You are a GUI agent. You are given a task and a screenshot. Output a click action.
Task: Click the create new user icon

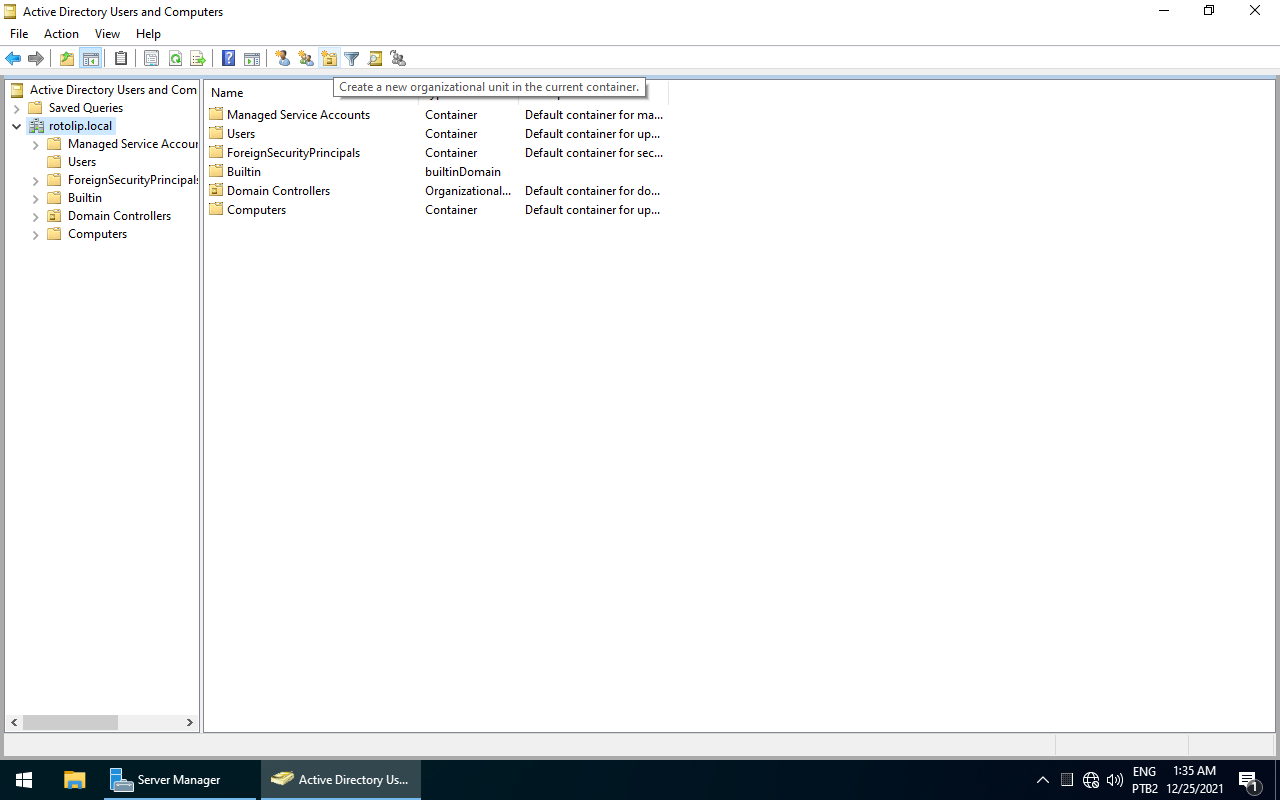[283, 59]
